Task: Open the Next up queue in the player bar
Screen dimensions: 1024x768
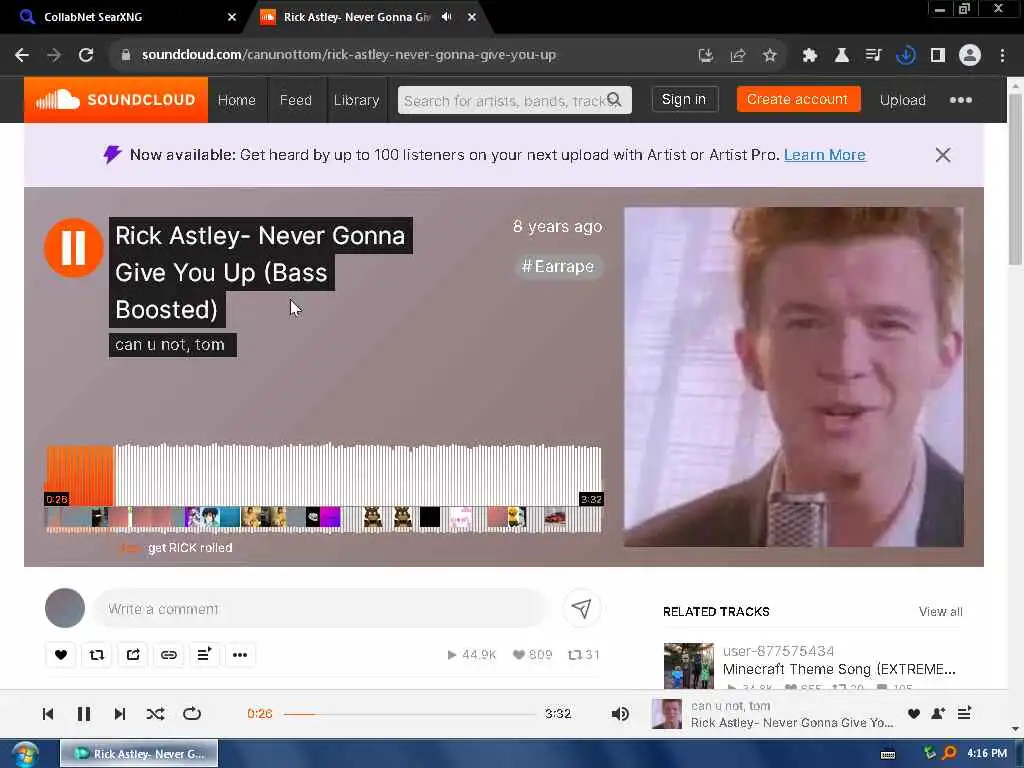Action: click(965, 713)
